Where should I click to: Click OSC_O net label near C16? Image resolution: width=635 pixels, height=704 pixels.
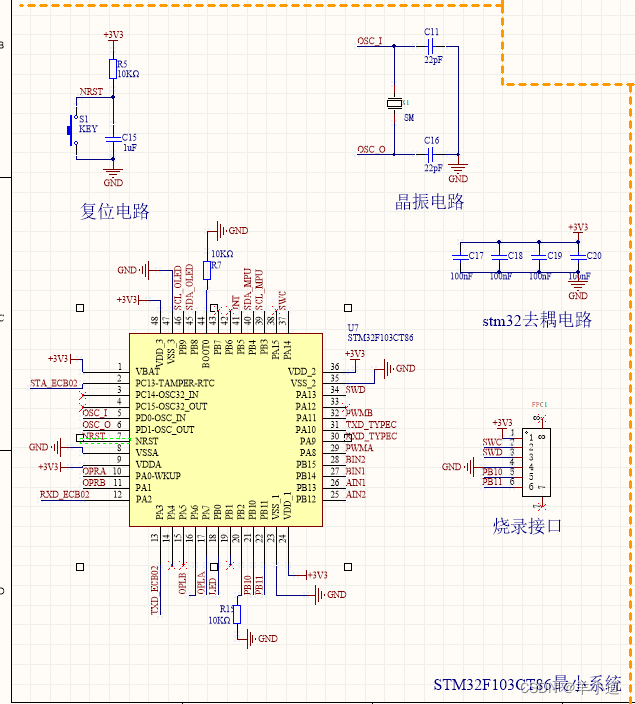pyautogui.click(x=371, y=150)
